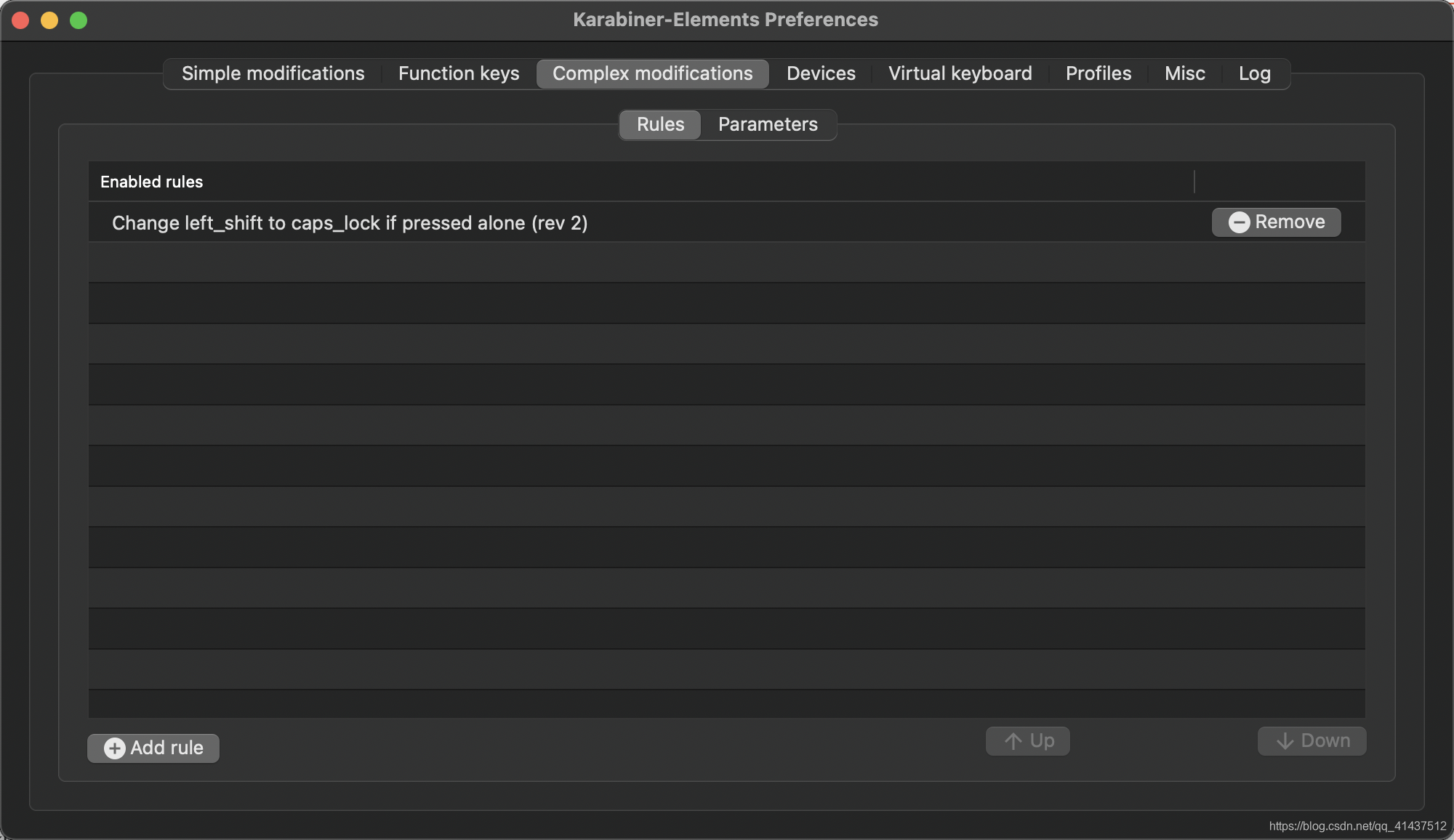Minimize window with yellow button
Image resolution: width=1454 pixels, height=840 pixels.
[x=49, y=20]
